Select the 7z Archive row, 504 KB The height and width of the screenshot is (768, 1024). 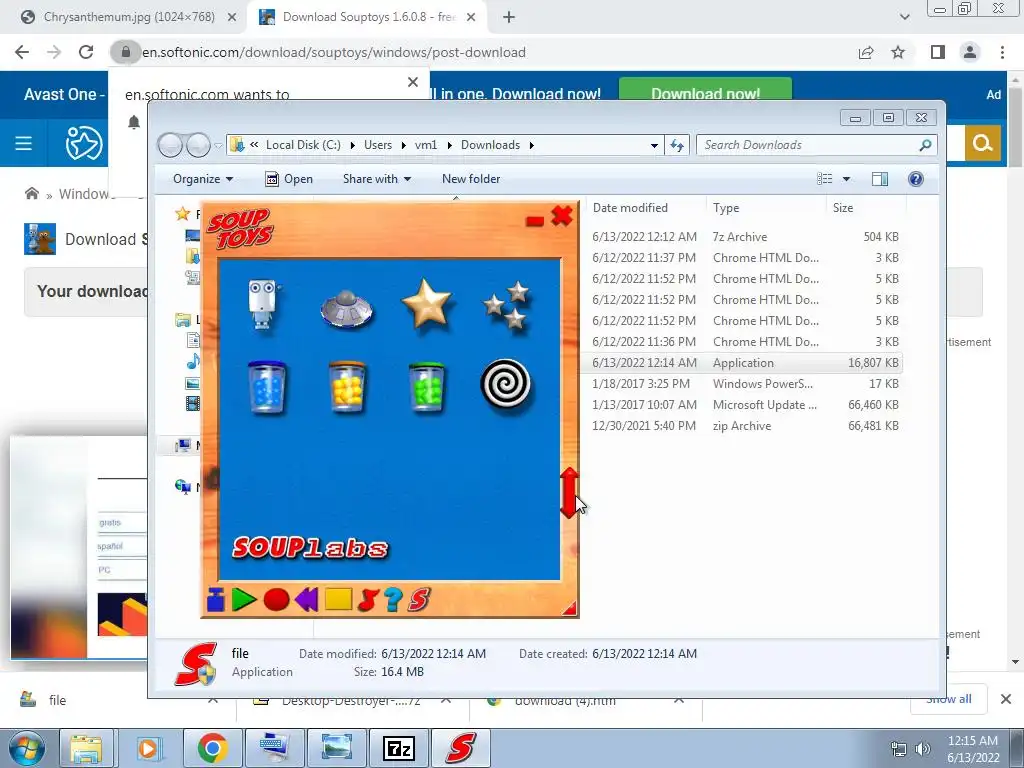744,236
